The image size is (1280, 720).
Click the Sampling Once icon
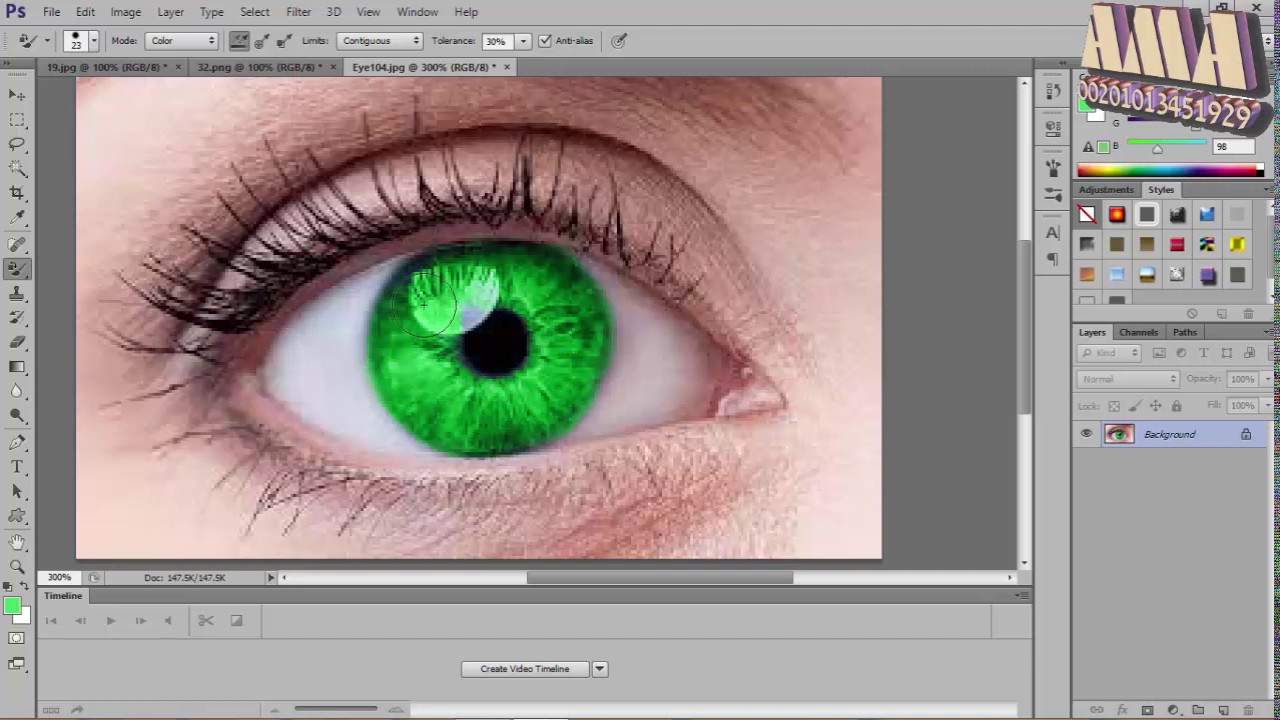262,41
